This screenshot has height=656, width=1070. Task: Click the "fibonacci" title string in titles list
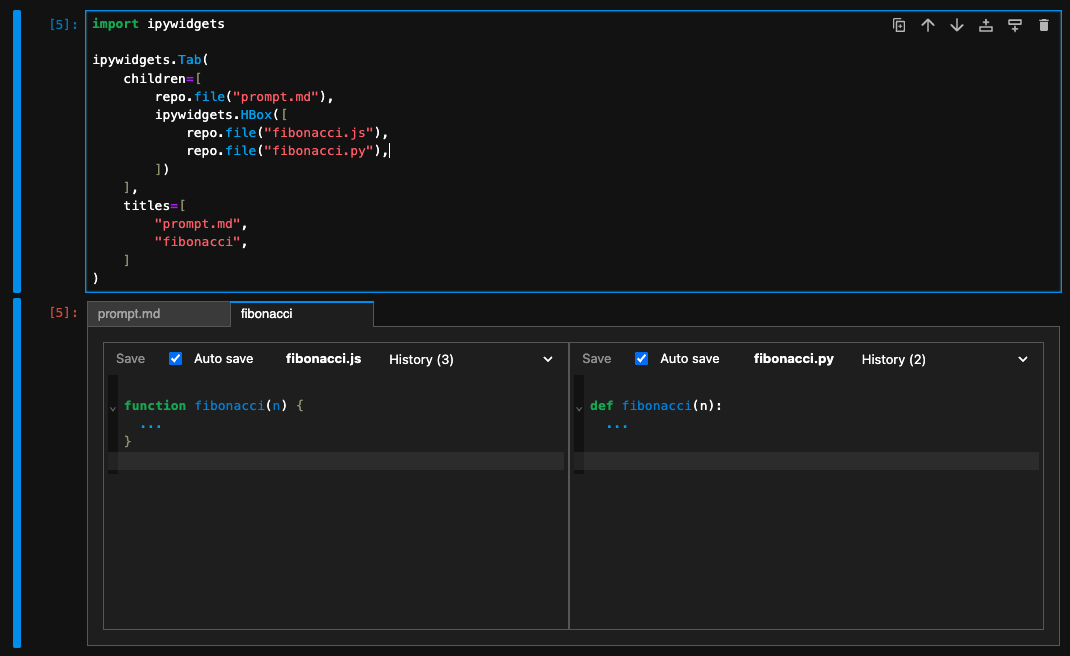pos(197,242)
